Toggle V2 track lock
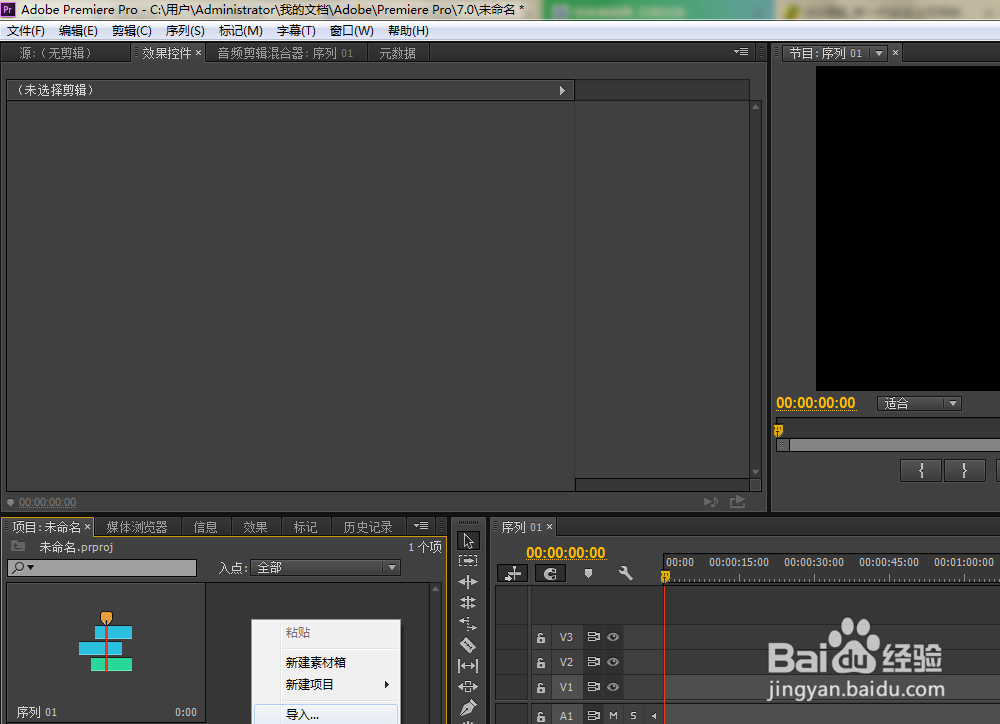 tap(541, 663)
